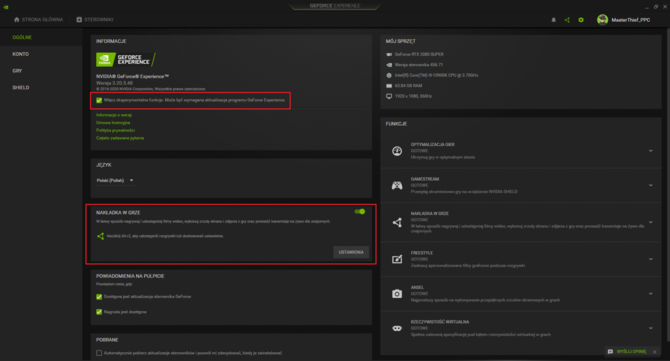This screenshot has width=670, height=361.
Task: Click monitor icon next to 1920 x 1080
Action: 389,96
